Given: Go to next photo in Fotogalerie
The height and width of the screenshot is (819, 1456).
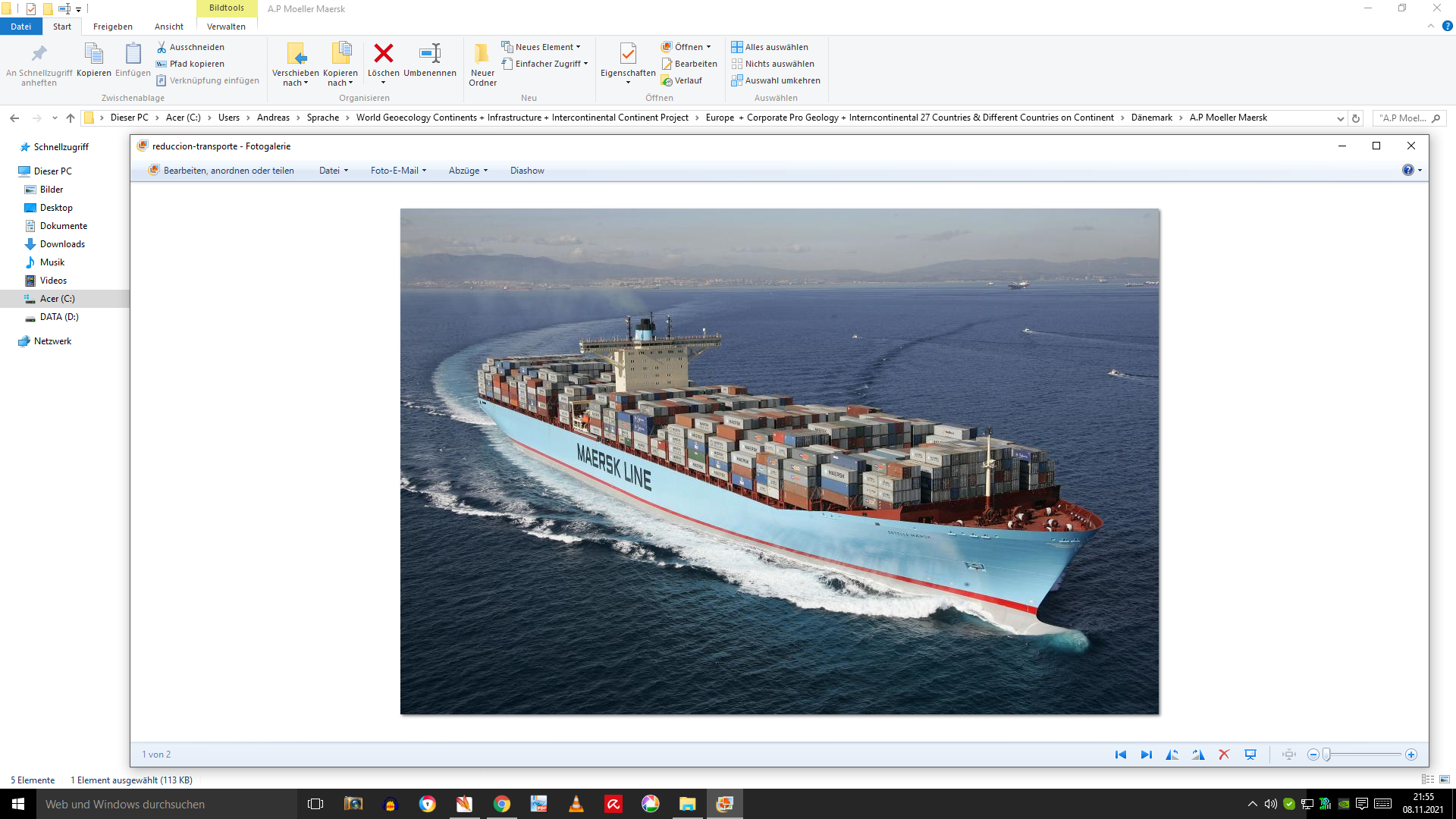Looking at the screenshot, I should 1147,755.
